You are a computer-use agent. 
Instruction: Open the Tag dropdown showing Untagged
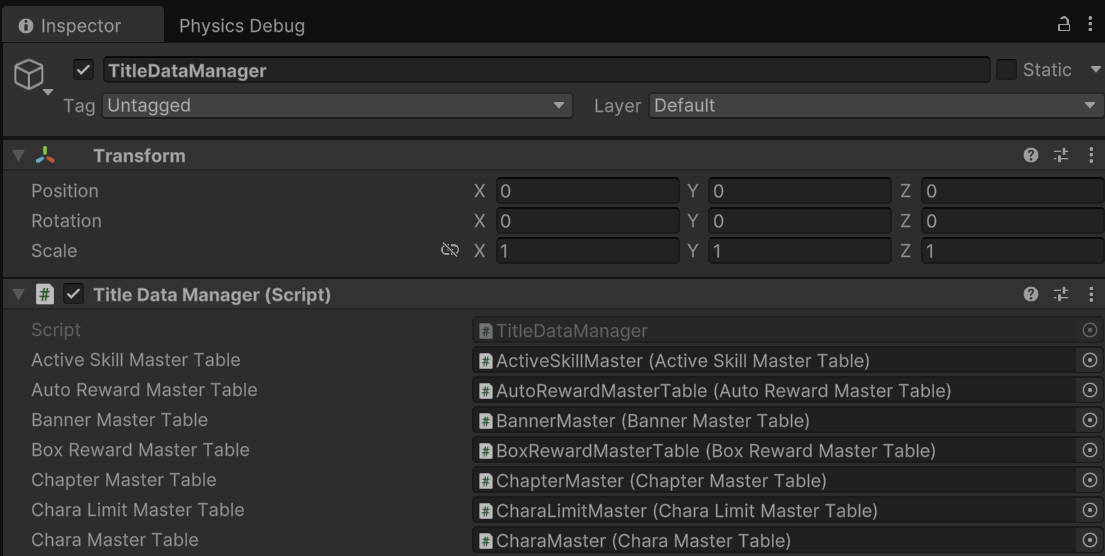337,105
